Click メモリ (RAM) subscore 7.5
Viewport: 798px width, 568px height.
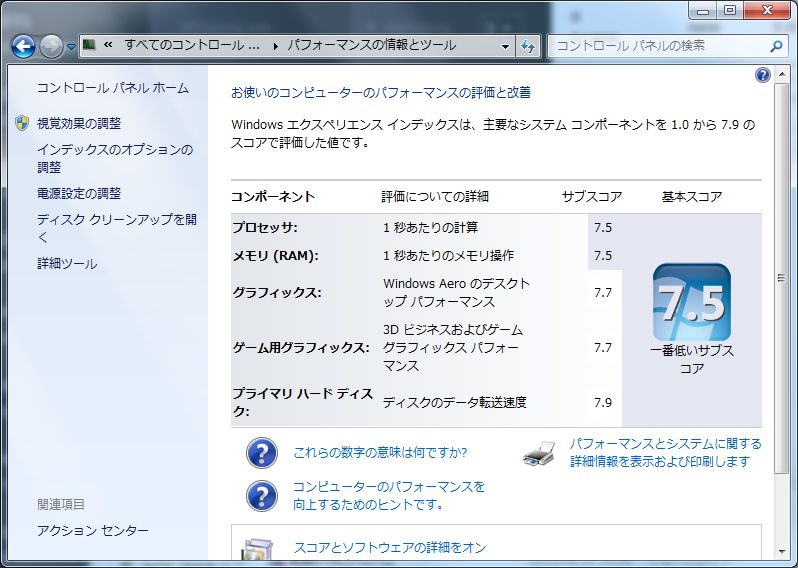tap(603, 255)
